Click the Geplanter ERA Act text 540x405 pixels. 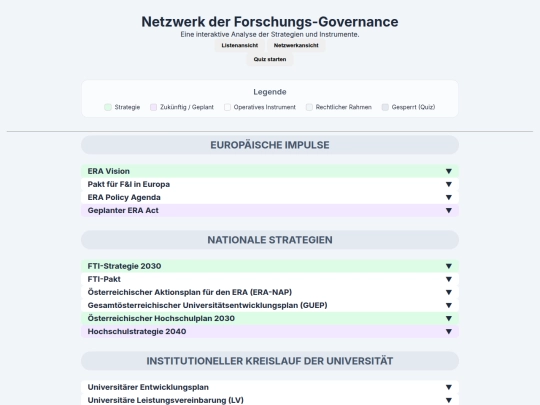point(123,210)
